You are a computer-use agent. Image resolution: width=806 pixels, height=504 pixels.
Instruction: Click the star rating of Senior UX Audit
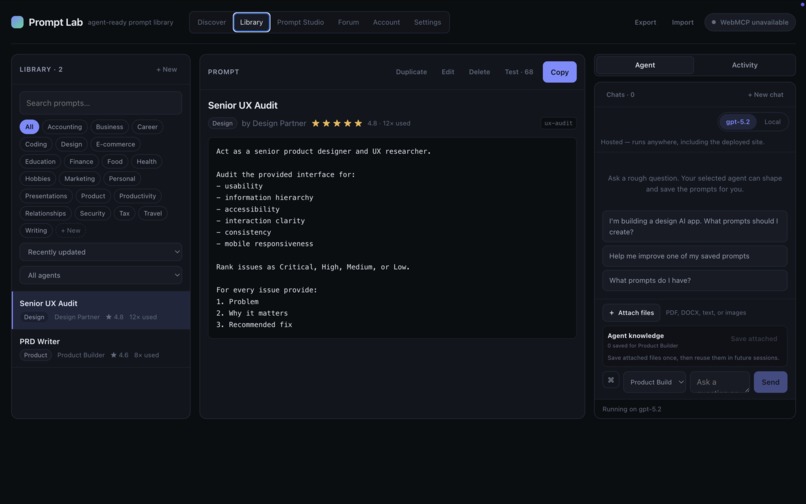[x=337, y=123]
